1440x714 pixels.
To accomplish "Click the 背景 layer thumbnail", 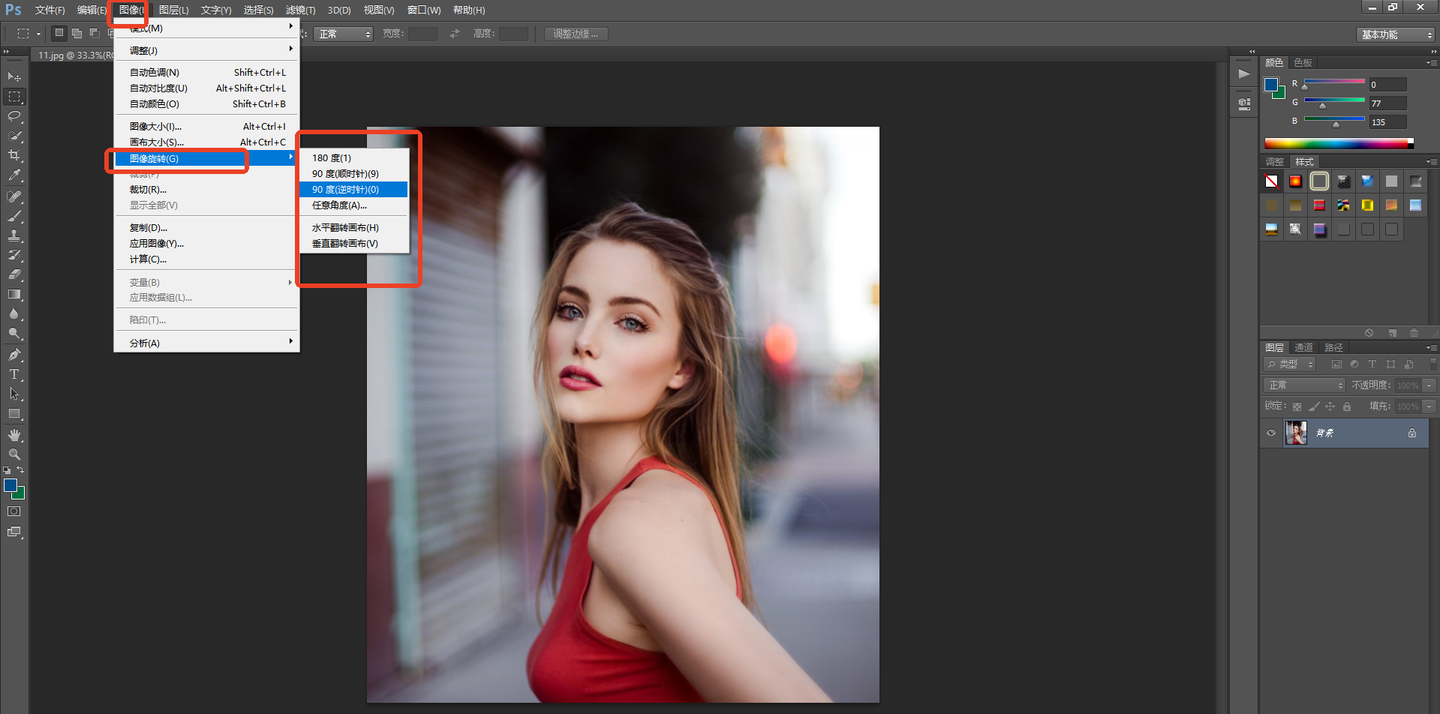I will pyautogui.click(x=1296, y=433).
